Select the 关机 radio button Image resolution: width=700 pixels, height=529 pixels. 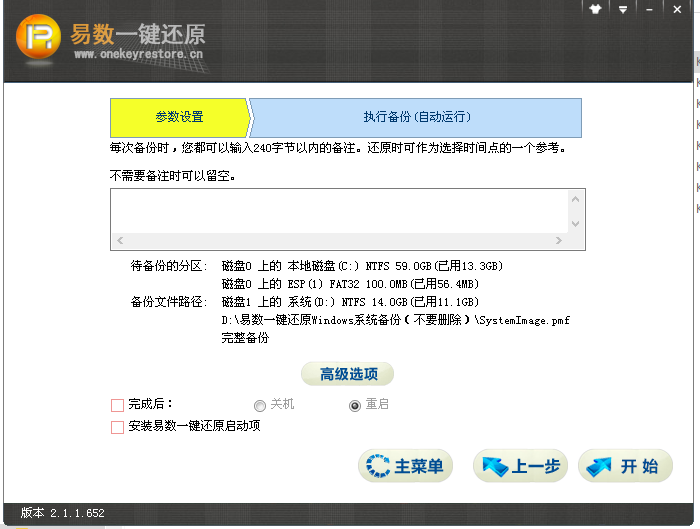[260, 406]
